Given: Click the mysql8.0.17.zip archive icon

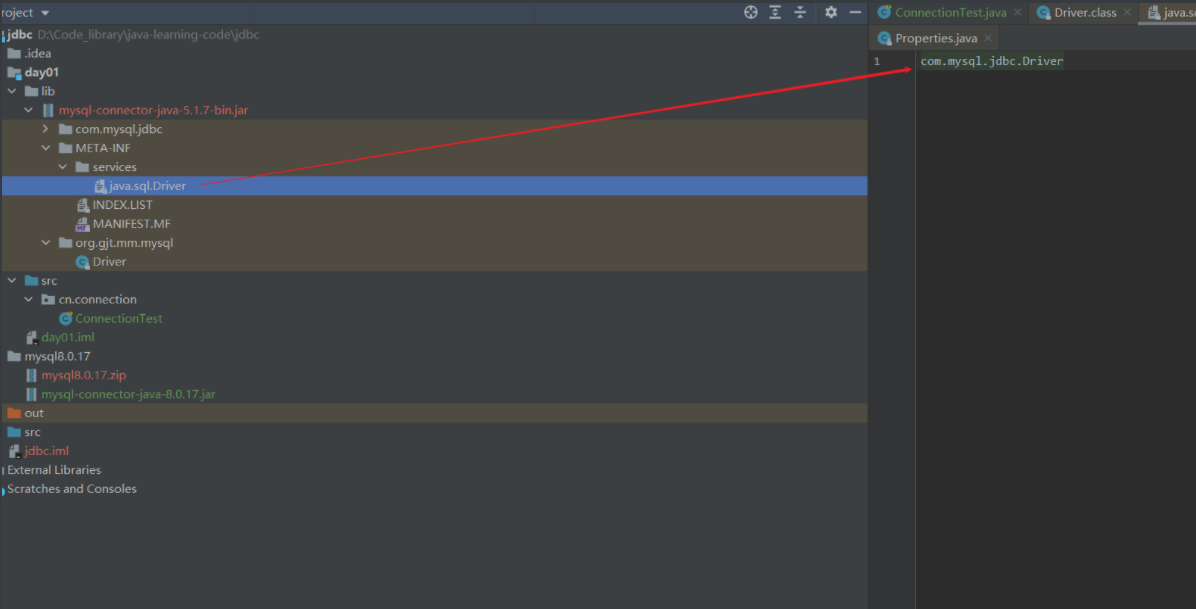Looking at the screenshot, I should (x=31, y=375).
